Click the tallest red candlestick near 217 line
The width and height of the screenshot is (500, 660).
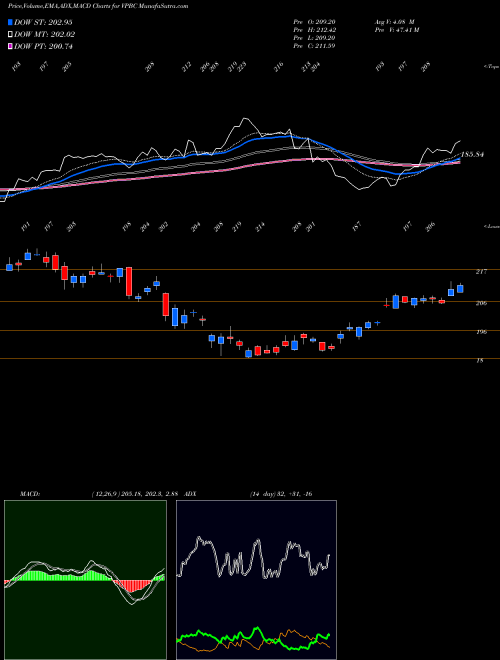pyautogui.click(x=129, y=282)
